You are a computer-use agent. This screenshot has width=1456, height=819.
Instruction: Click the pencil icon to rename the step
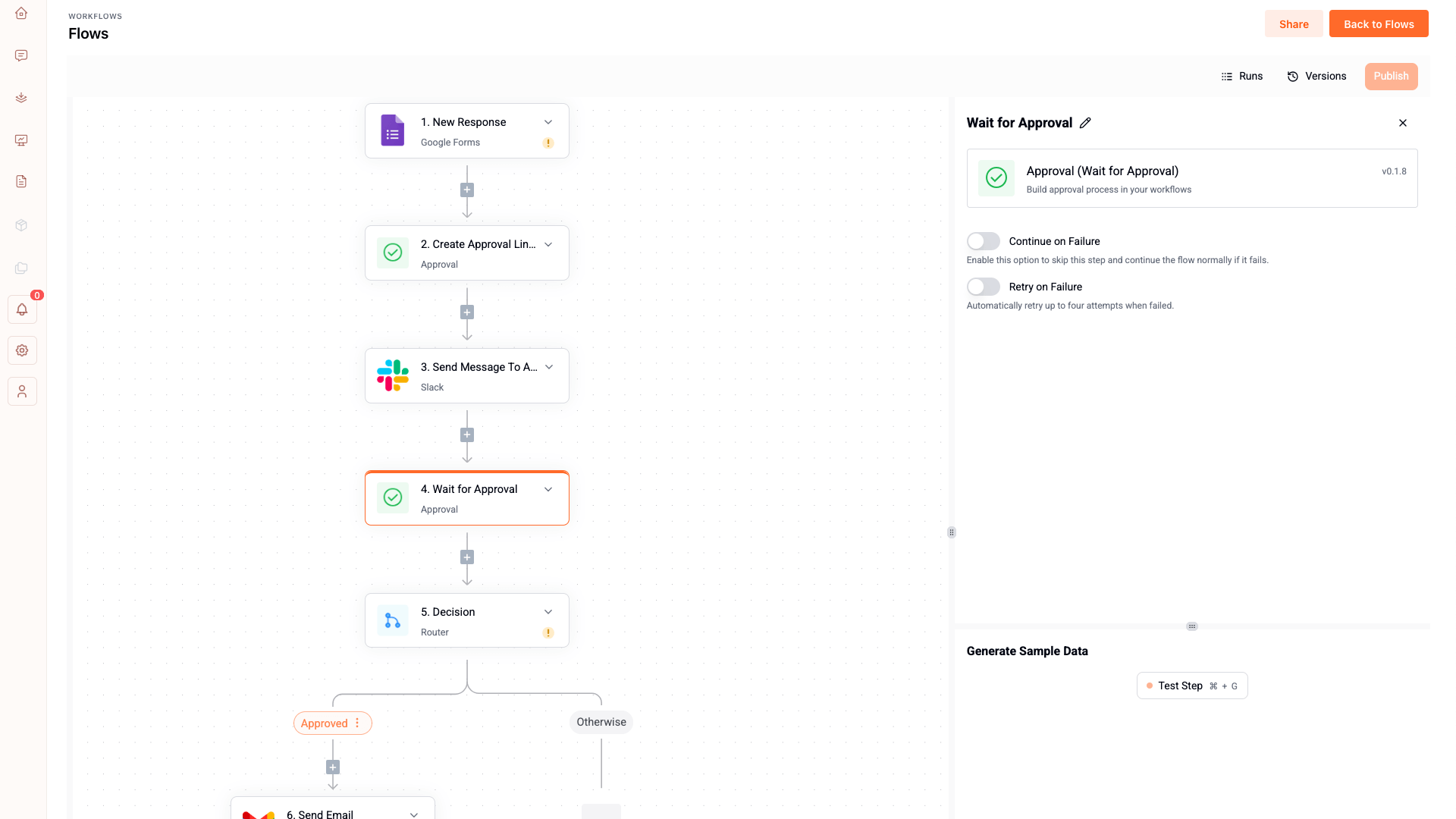pyautogui.click(x=1085, y=123)
